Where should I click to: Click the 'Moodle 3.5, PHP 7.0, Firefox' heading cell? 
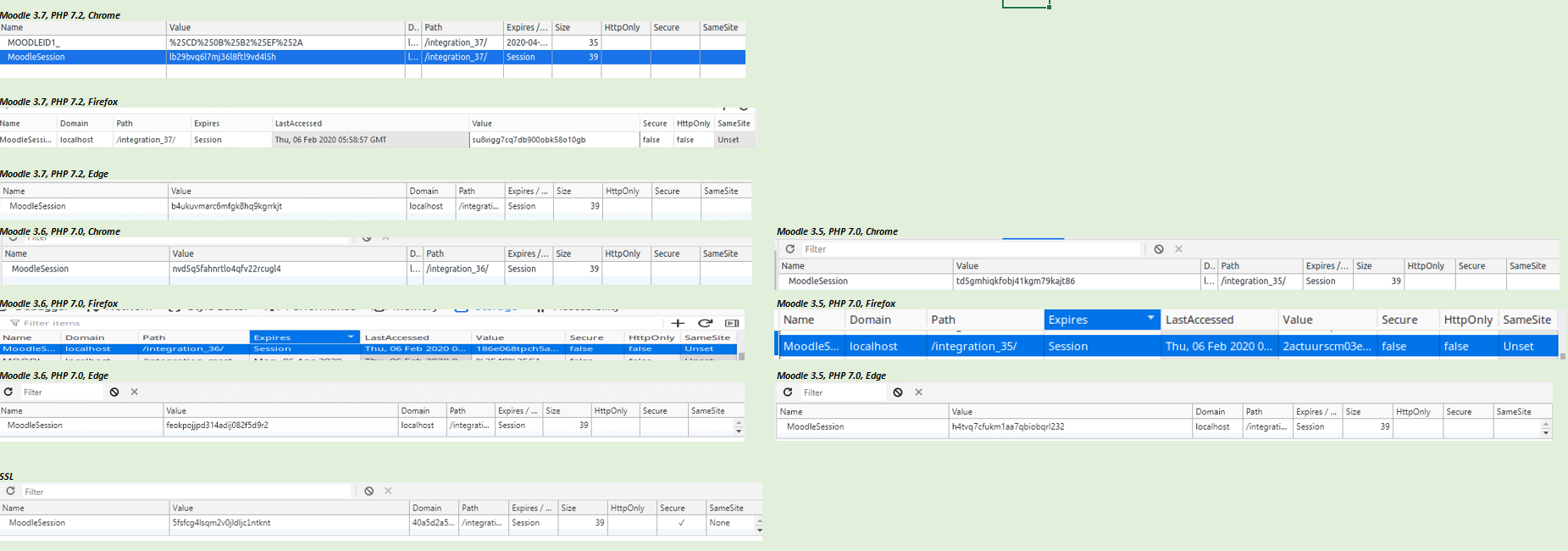[836, 303]
